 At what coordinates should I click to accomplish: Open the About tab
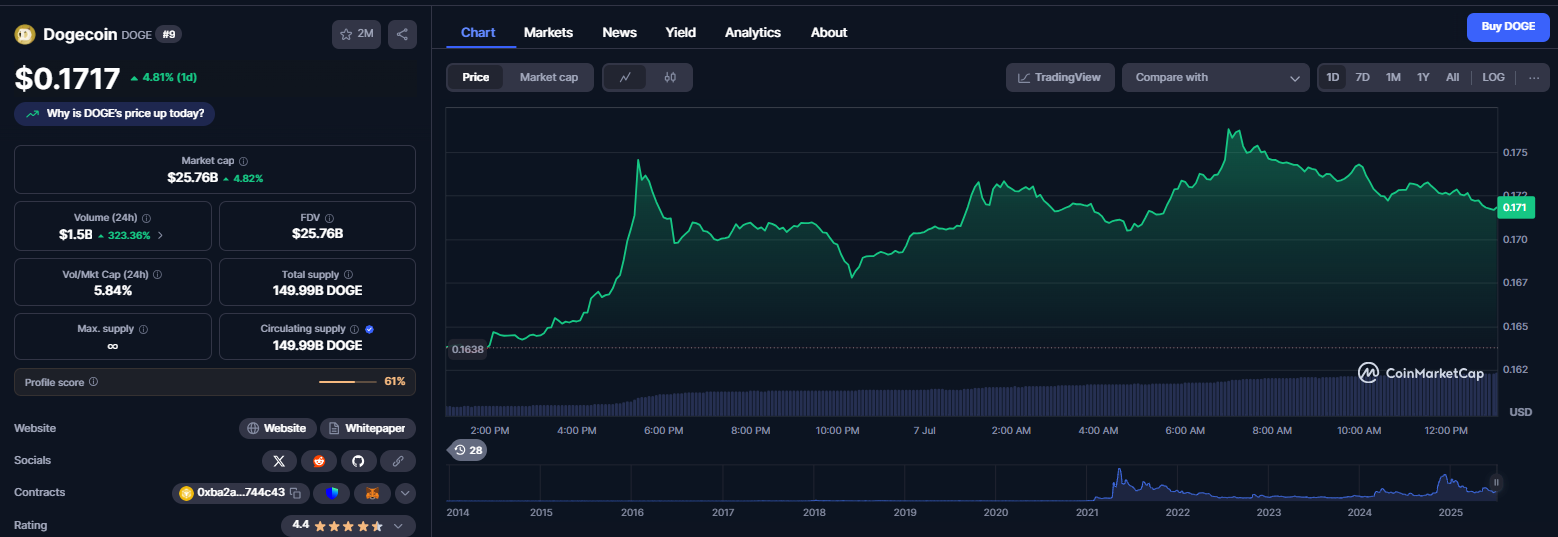pos(829,32)
